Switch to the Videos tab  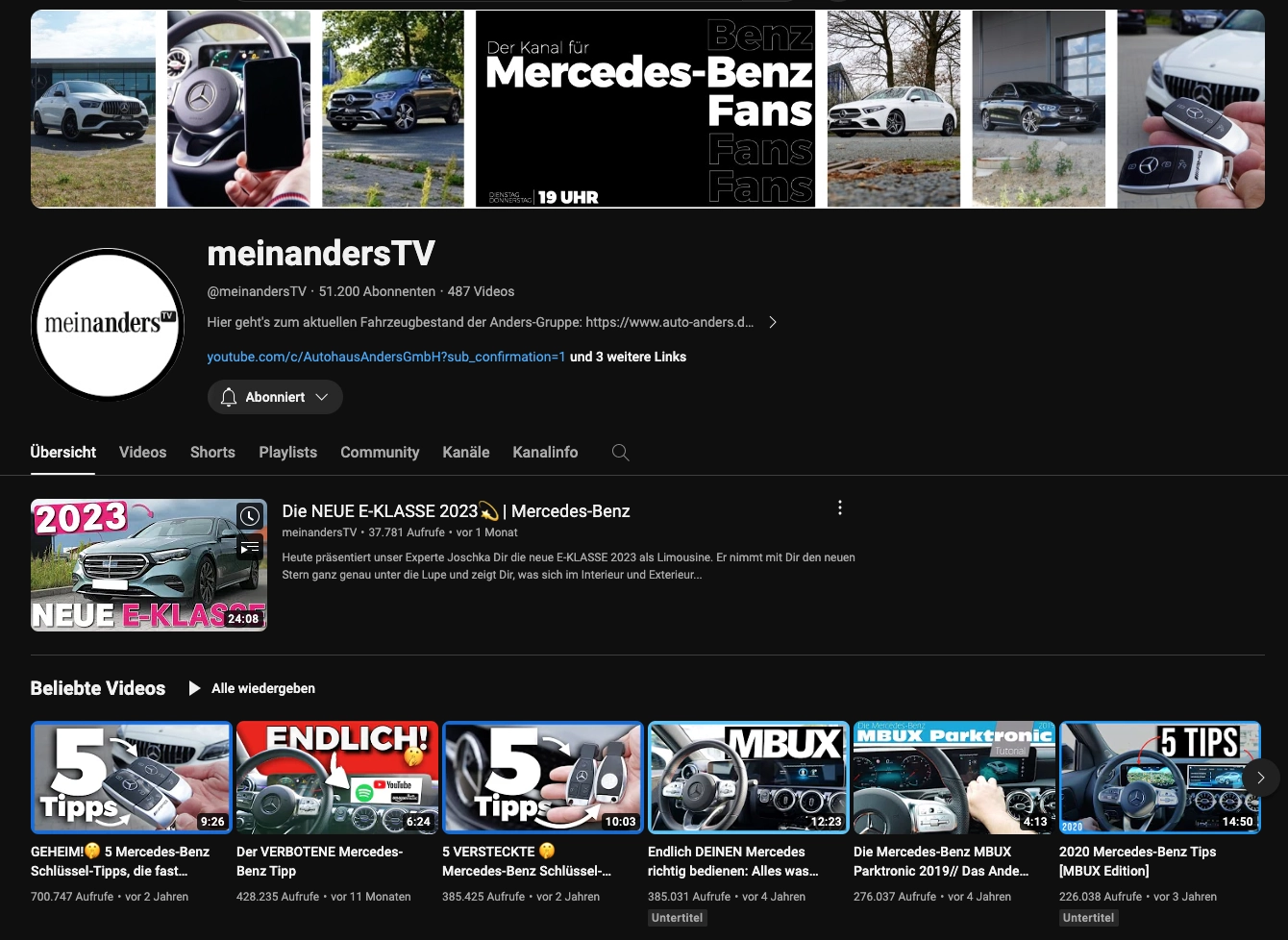pyautogui.click(x=143, y=452)
